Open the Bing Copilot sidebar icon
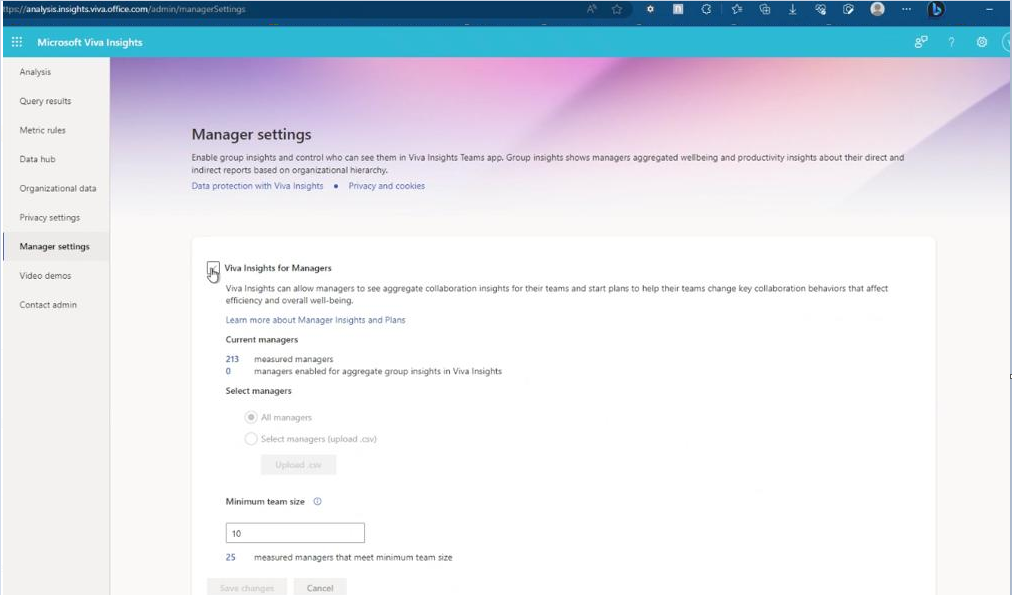 935,9
